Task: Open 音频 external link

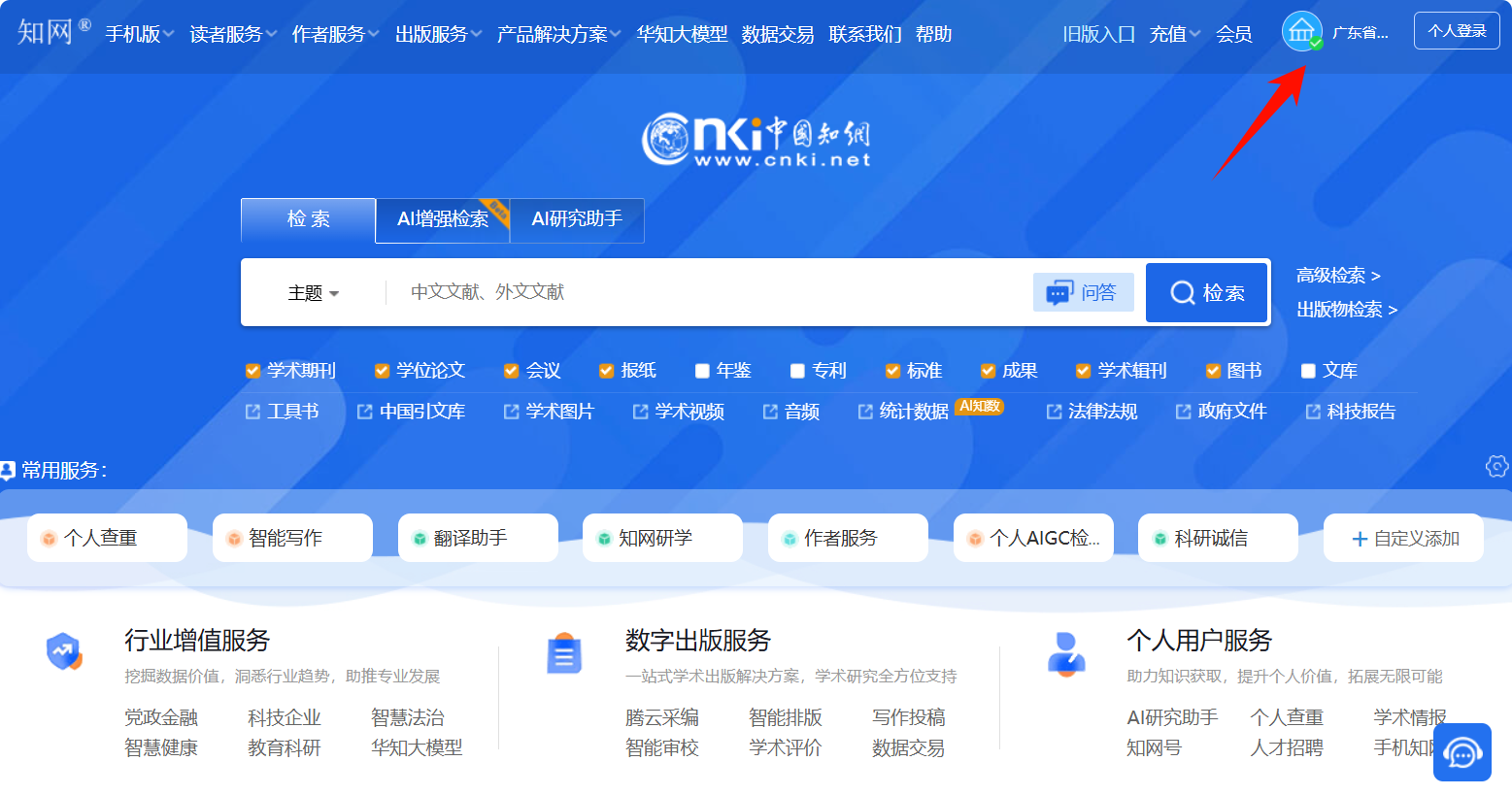Action: [790, 412]
